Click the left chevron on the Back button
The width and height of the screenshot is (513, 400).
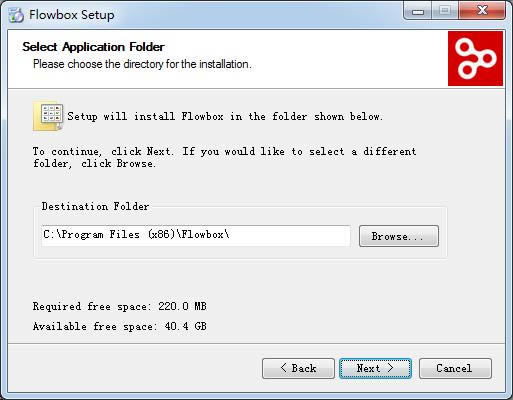point(283,368)
